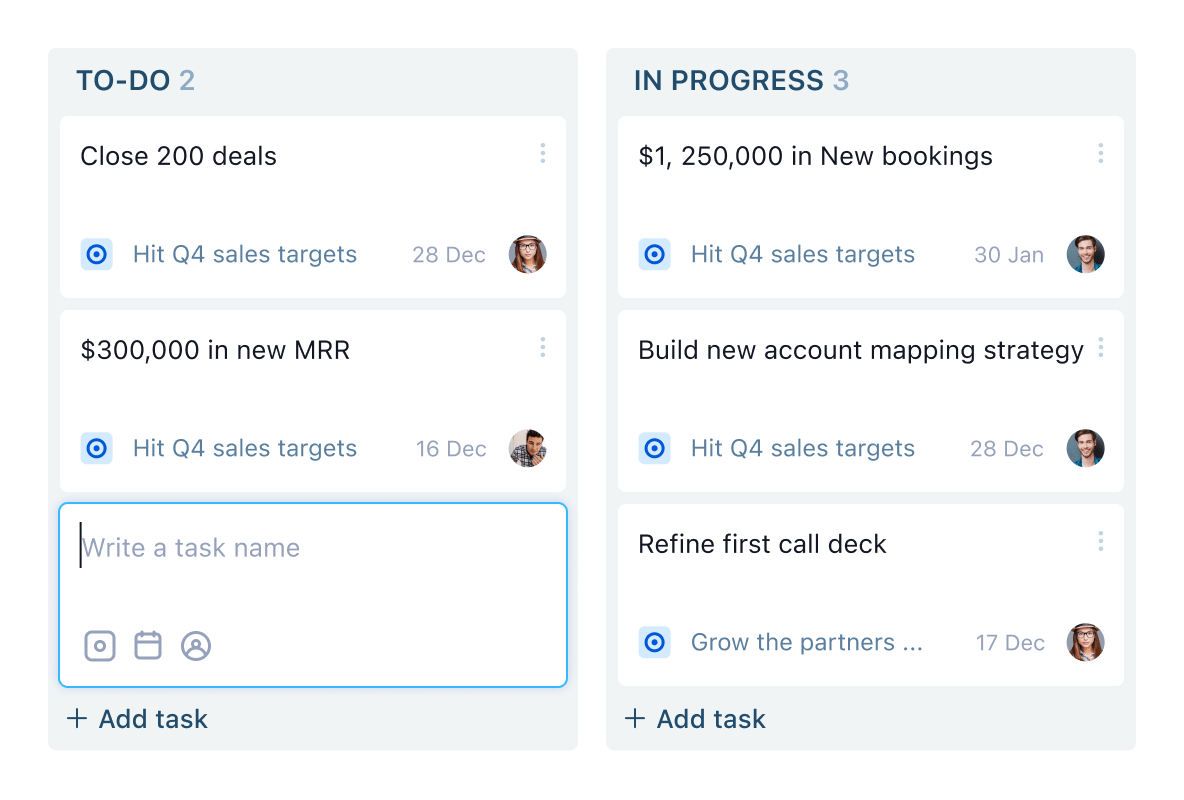Assign someone via the assignee icon

click(x=197, y=645)
